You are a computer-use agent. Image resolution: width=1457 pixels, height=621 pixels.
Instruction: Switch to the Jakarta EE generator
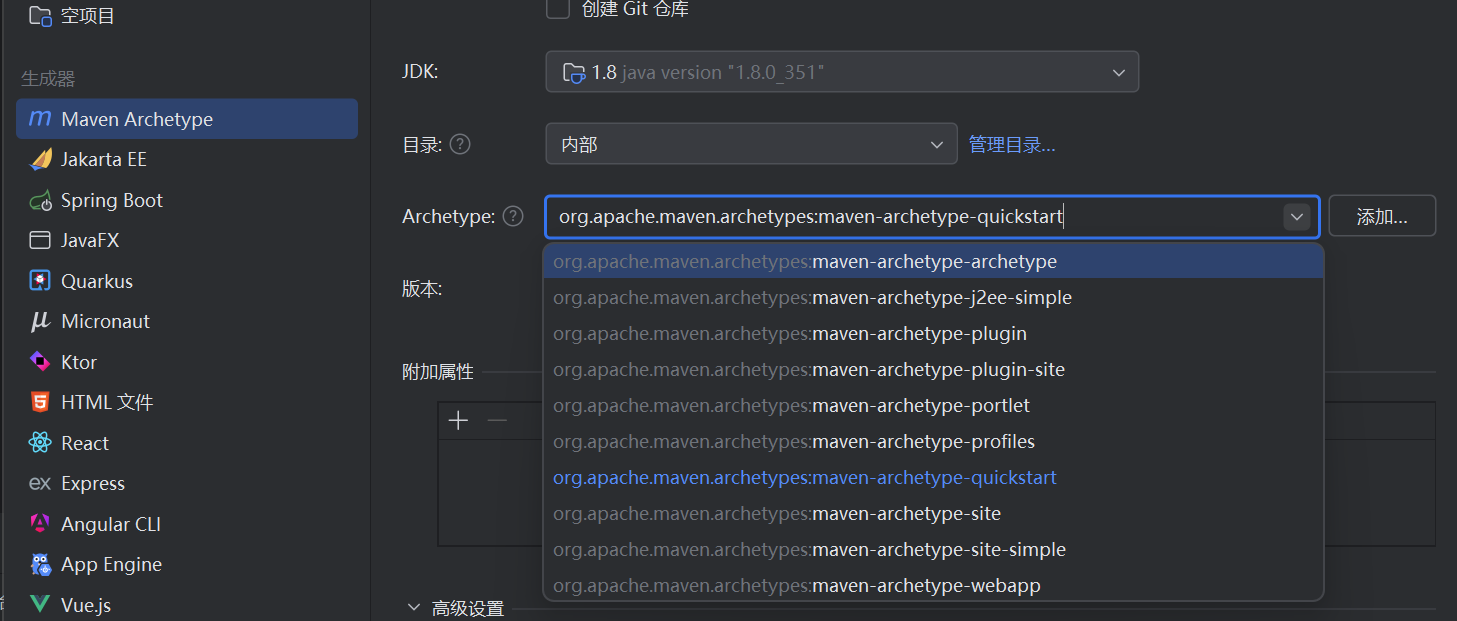(x=100, y=158)
